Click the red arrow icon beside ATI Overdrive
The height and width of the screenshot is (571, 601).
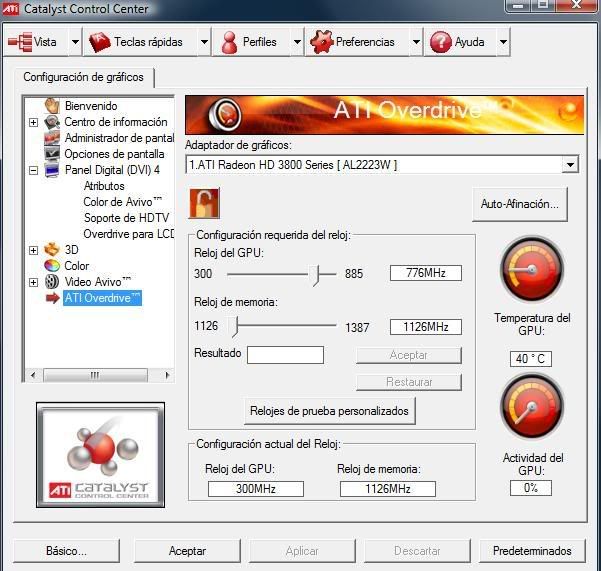point(53,298)
